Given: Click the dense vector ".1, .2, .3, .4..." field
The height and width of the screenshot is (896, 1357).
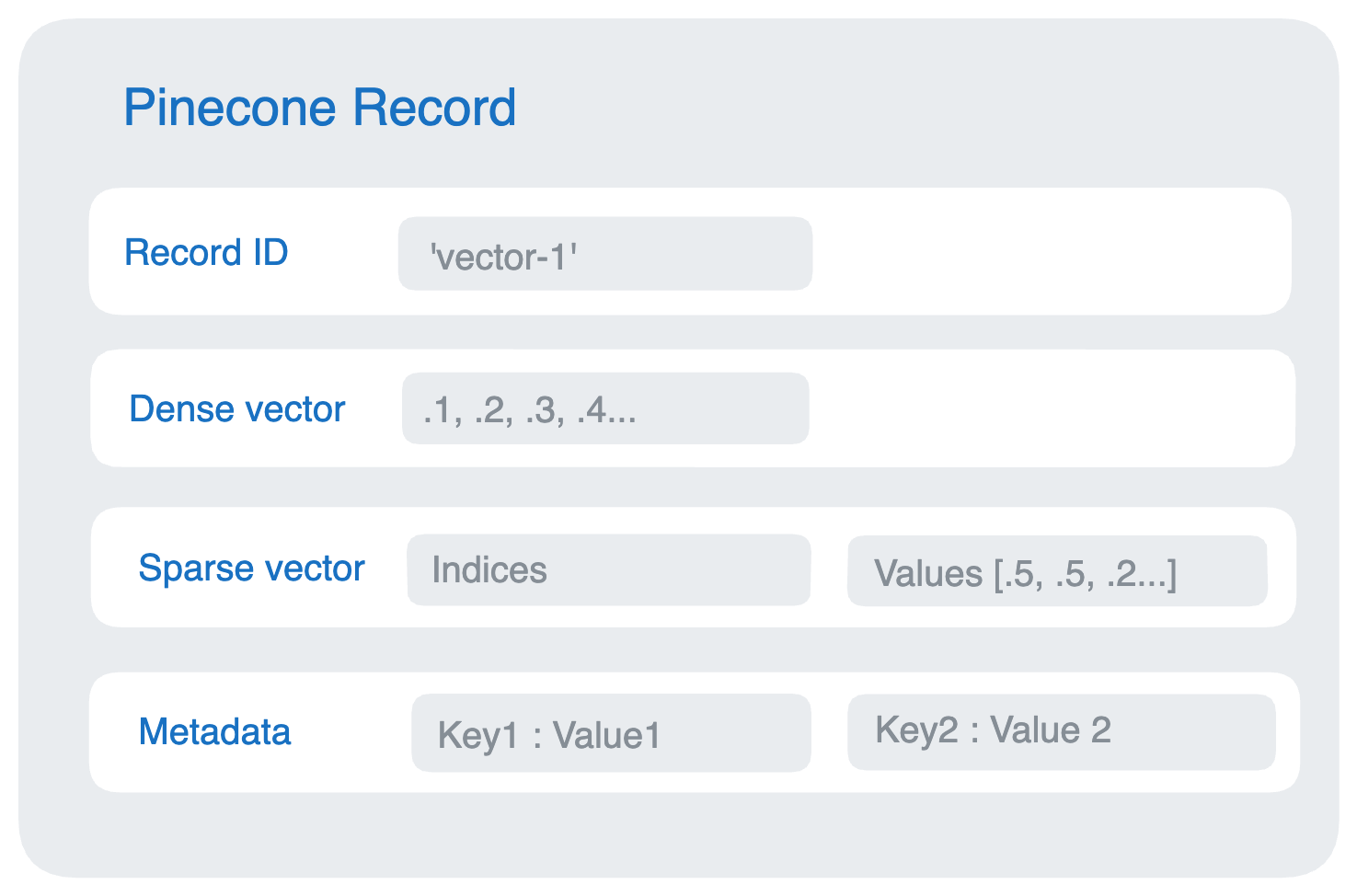Looking at the screenshot, I should tap(604, 408).
